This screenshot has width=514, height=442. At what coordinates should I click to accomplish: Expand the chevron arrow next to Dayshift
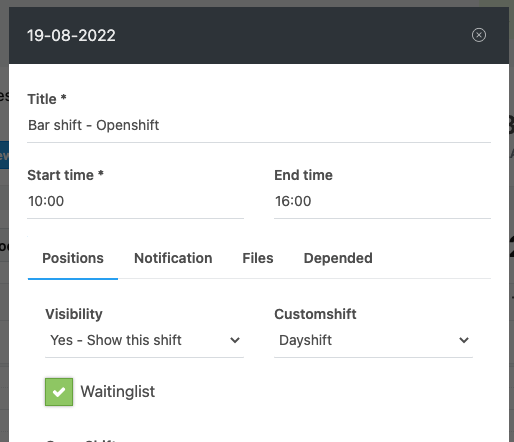click(464, 340)
